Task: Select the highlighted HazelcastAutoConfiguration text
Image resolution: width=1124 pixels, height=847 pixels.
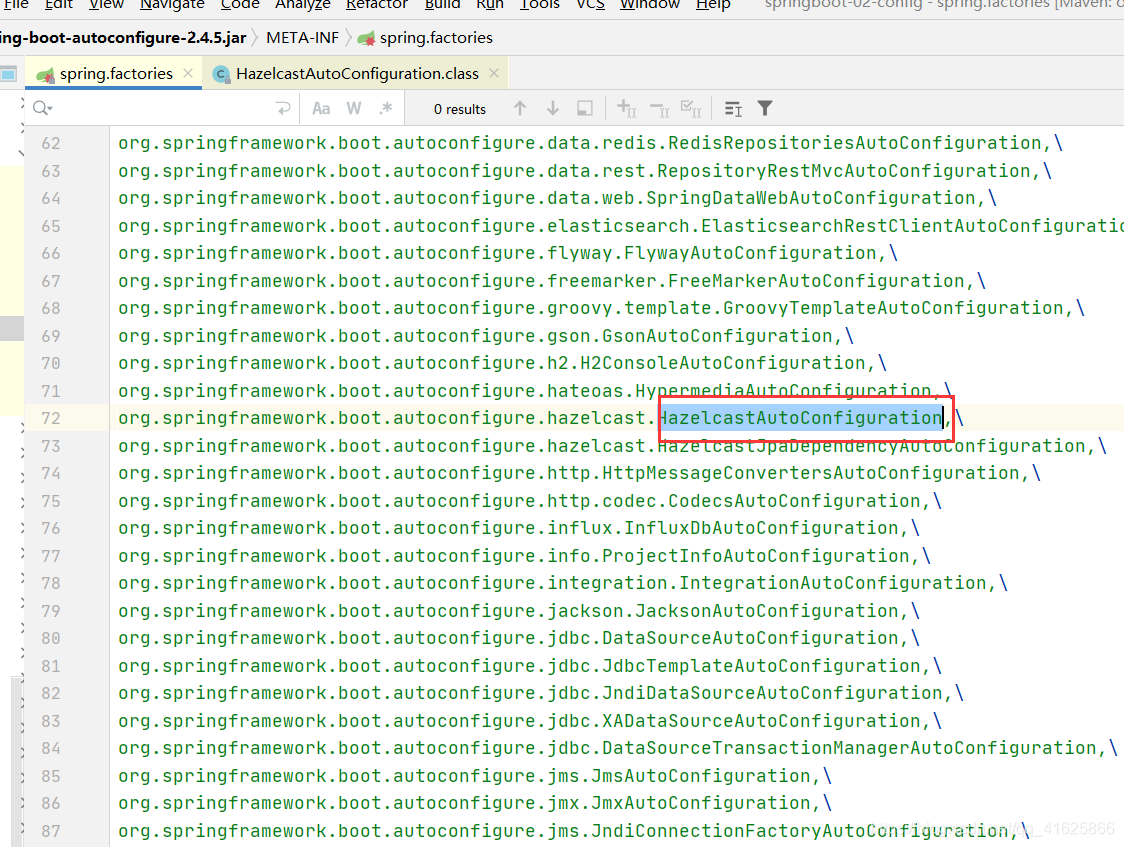Action: 804,417
